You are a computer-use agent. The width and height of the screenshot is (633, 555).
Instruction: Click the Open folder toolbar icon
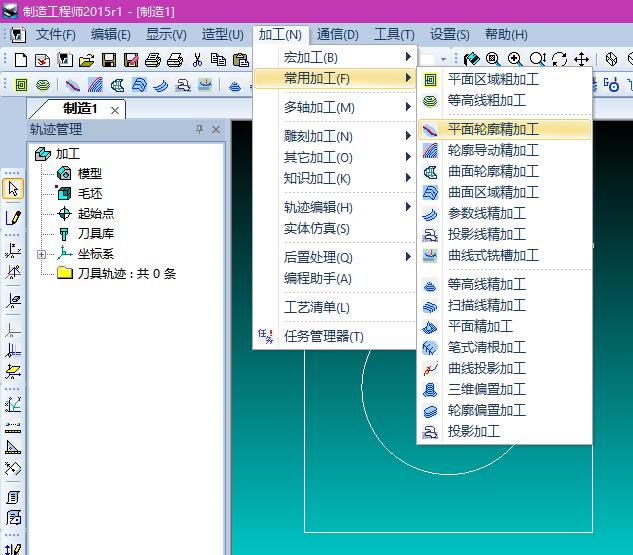pos(86,60)
